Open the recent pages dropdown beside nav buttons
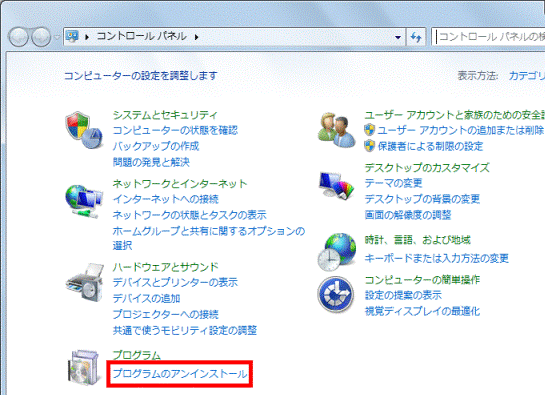 click(x=57, y=37)
